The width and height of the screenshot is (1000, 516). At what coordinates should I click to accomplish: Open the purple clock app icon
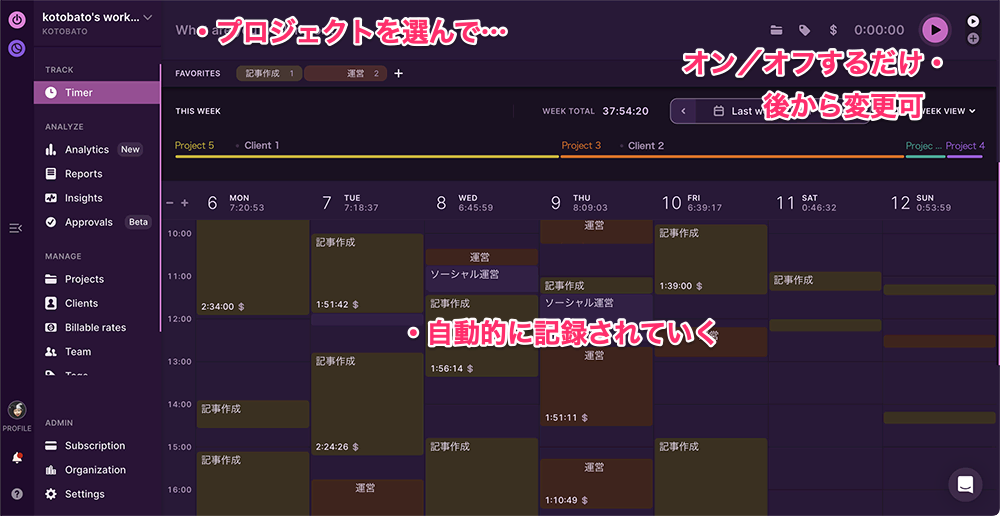click(17, 47)
